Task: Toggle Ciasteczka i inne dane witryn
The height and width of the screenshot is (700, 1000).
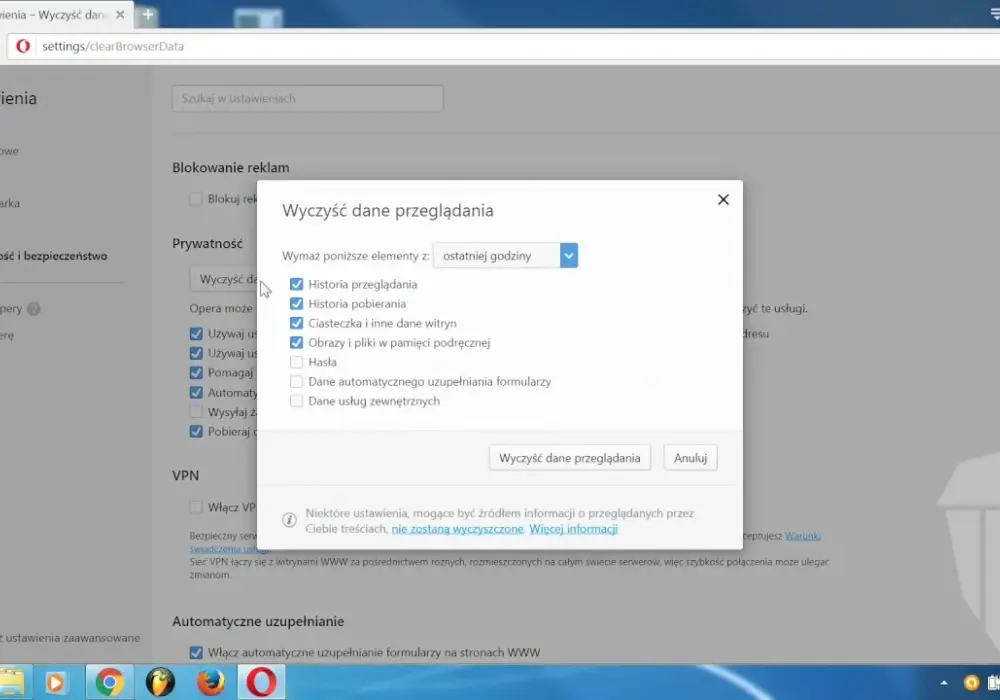Action: (x=297, y=323)
